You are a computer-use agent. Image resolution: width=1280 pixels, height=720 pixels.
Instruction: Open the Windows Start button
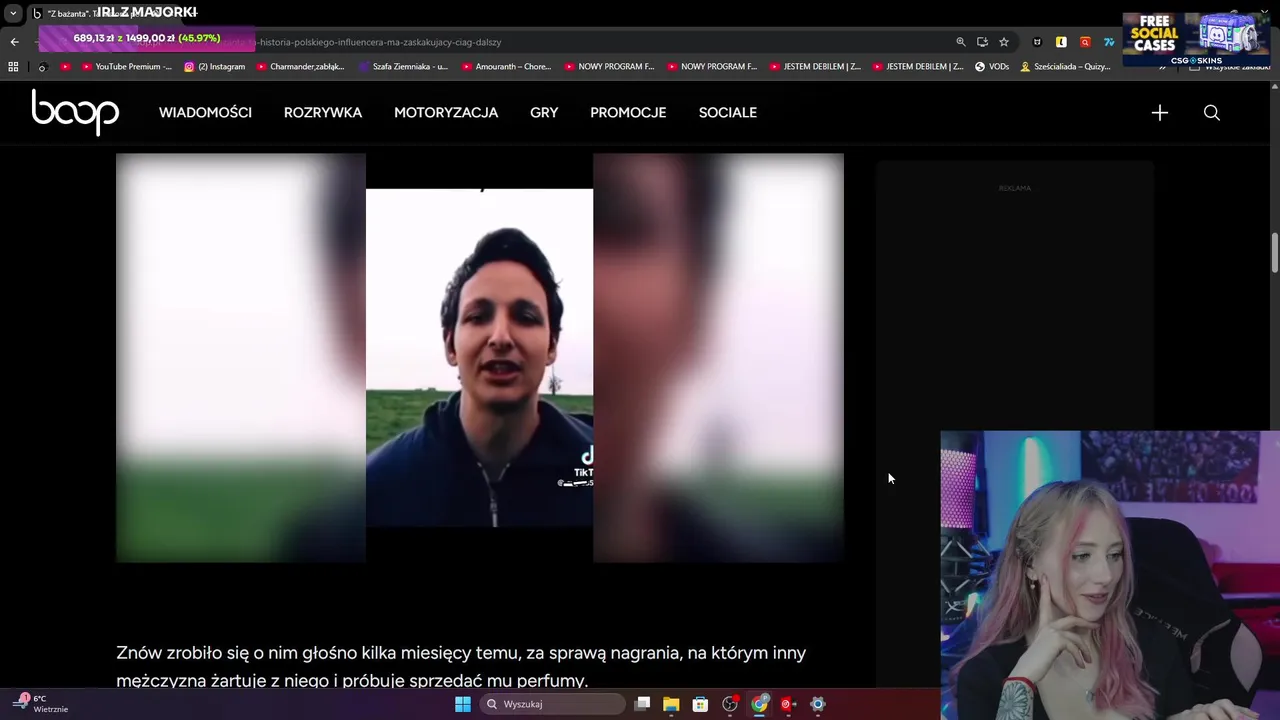coord(463,704)
